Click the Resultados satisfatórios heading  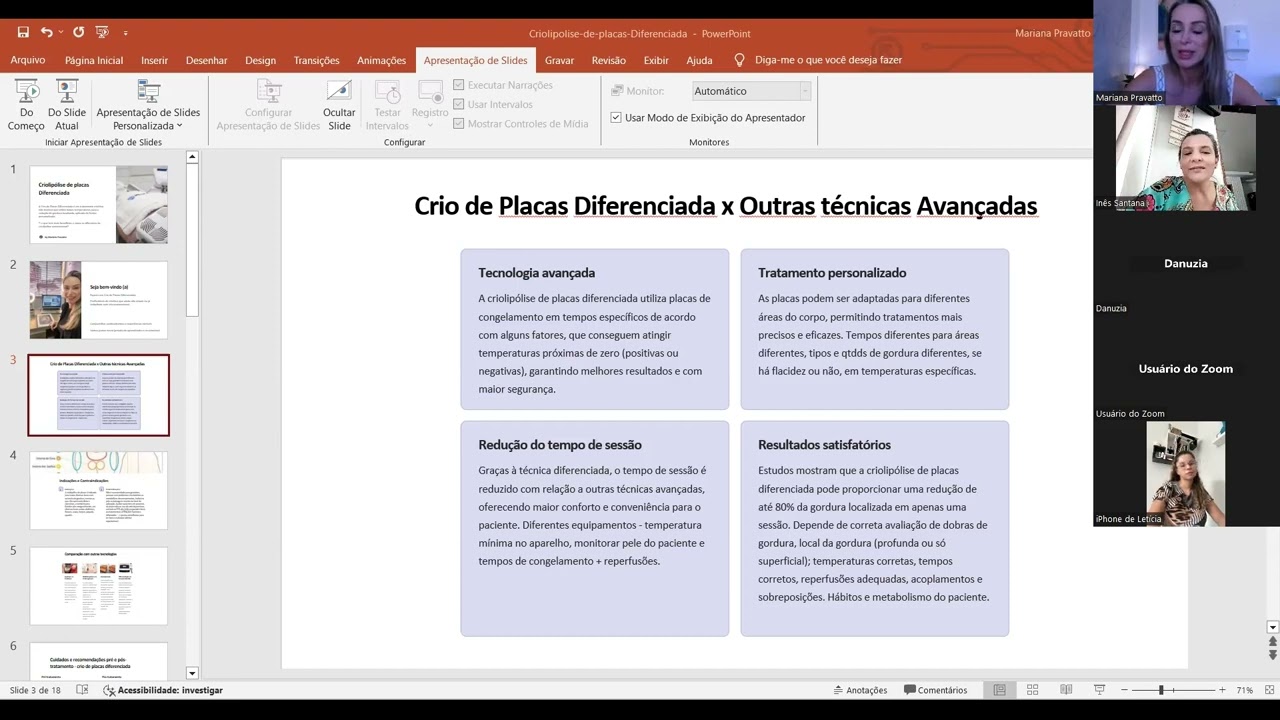coord(824,445)
